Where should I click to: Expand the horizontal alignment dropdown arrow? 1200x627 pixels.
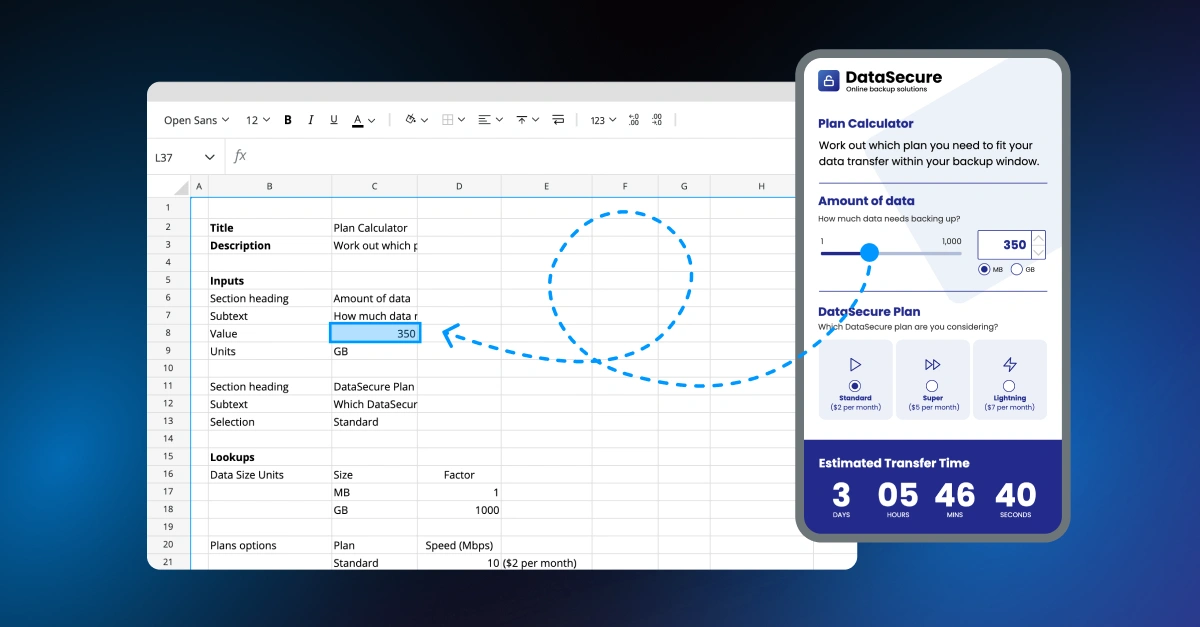[x=499, y=121]
